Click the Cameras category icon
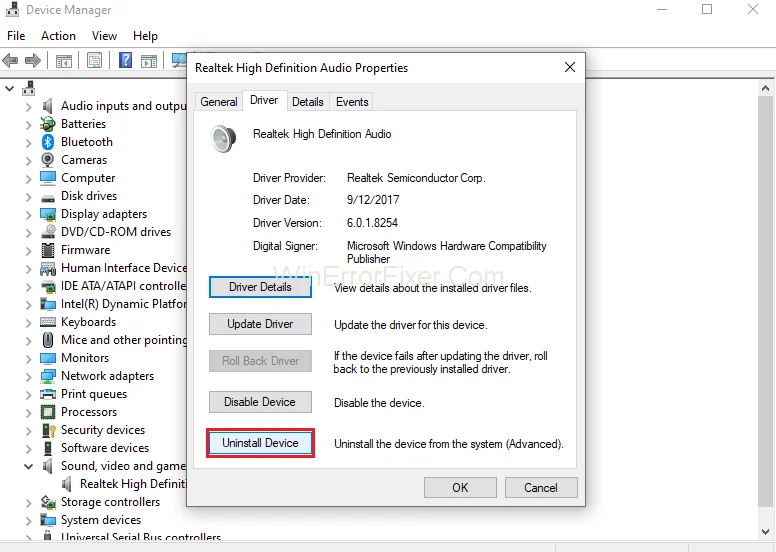 tap(48, 160)
